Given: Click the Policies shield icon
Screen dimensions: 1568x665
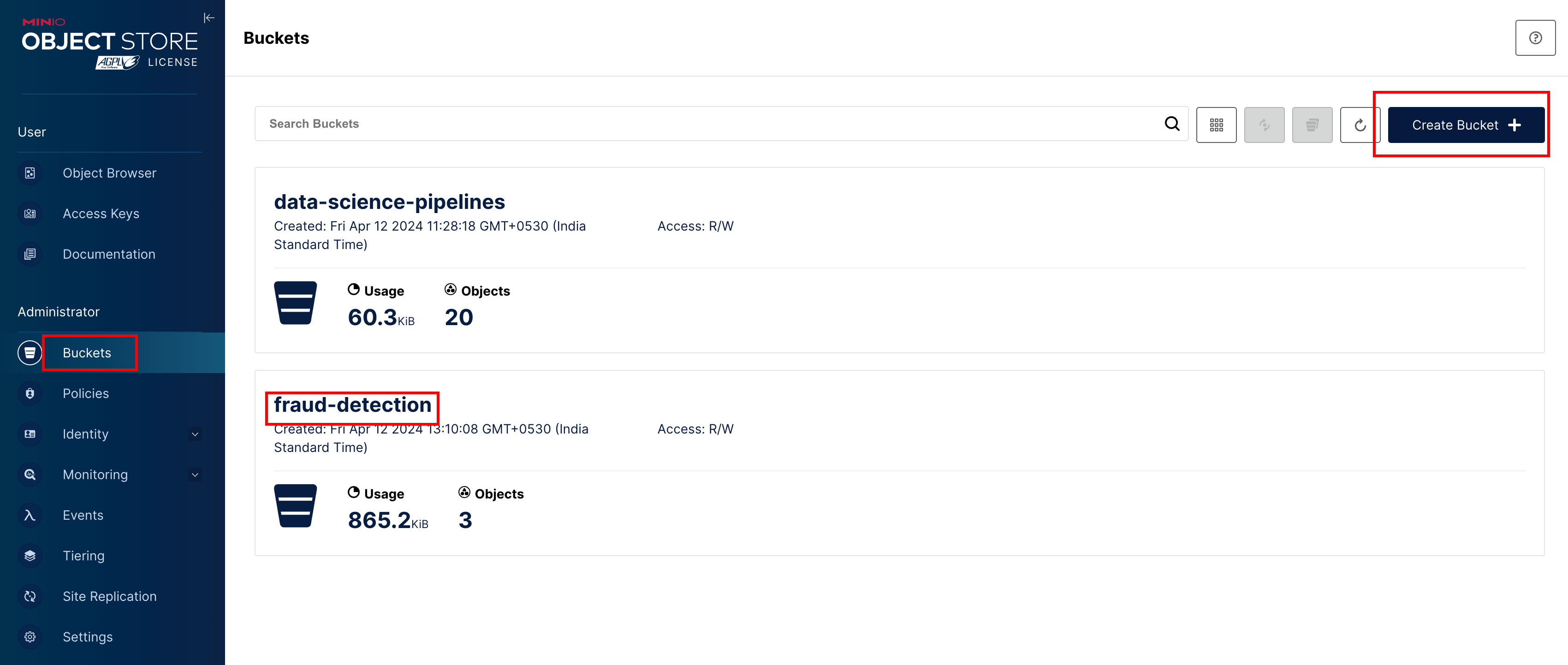Looking at the screenshot, I should coord(30,394).
